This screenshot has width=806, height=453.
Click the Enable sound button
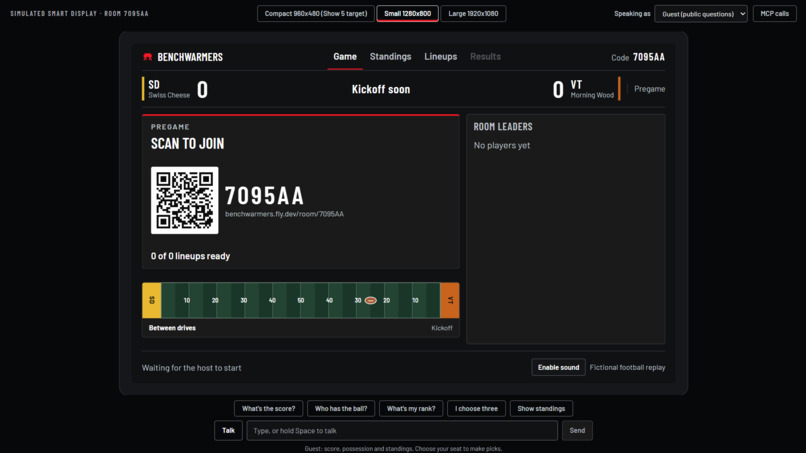click(558, 367)
